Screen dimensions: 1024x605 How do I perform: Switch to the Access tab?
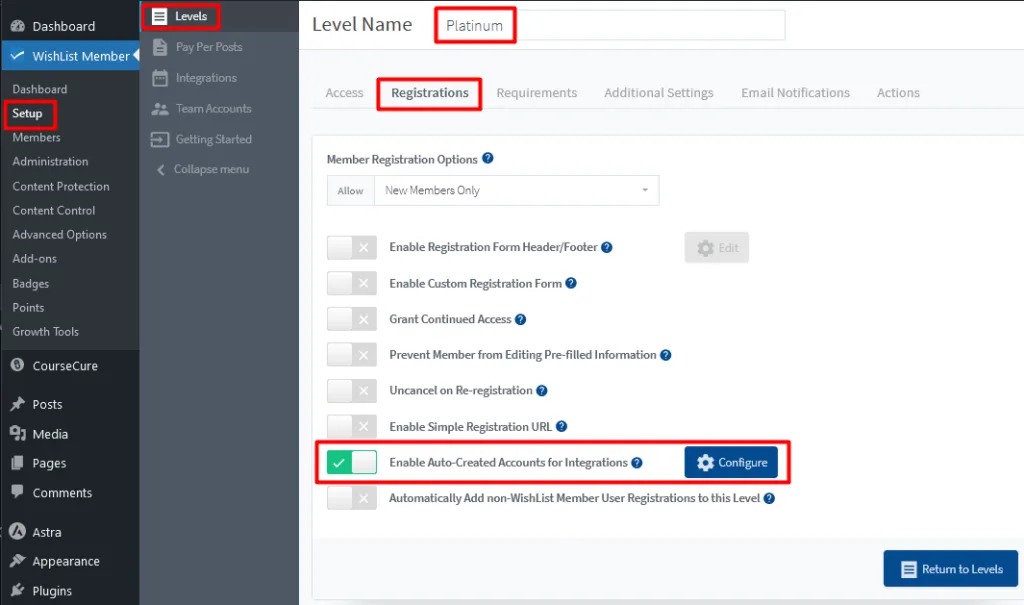point(344,93)
